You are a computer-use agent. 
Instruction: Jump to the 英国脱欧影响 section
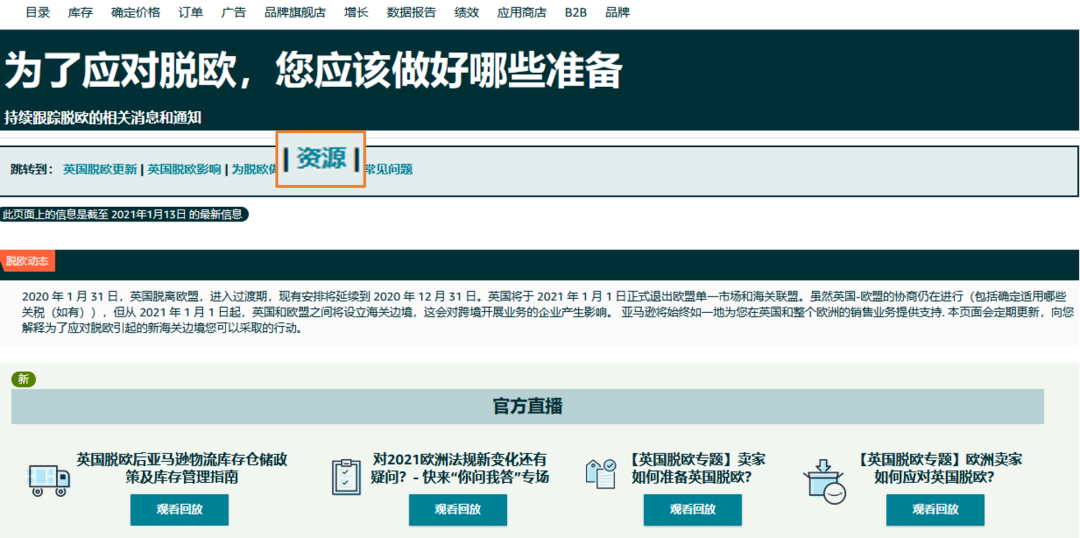(x=184, y=169)
